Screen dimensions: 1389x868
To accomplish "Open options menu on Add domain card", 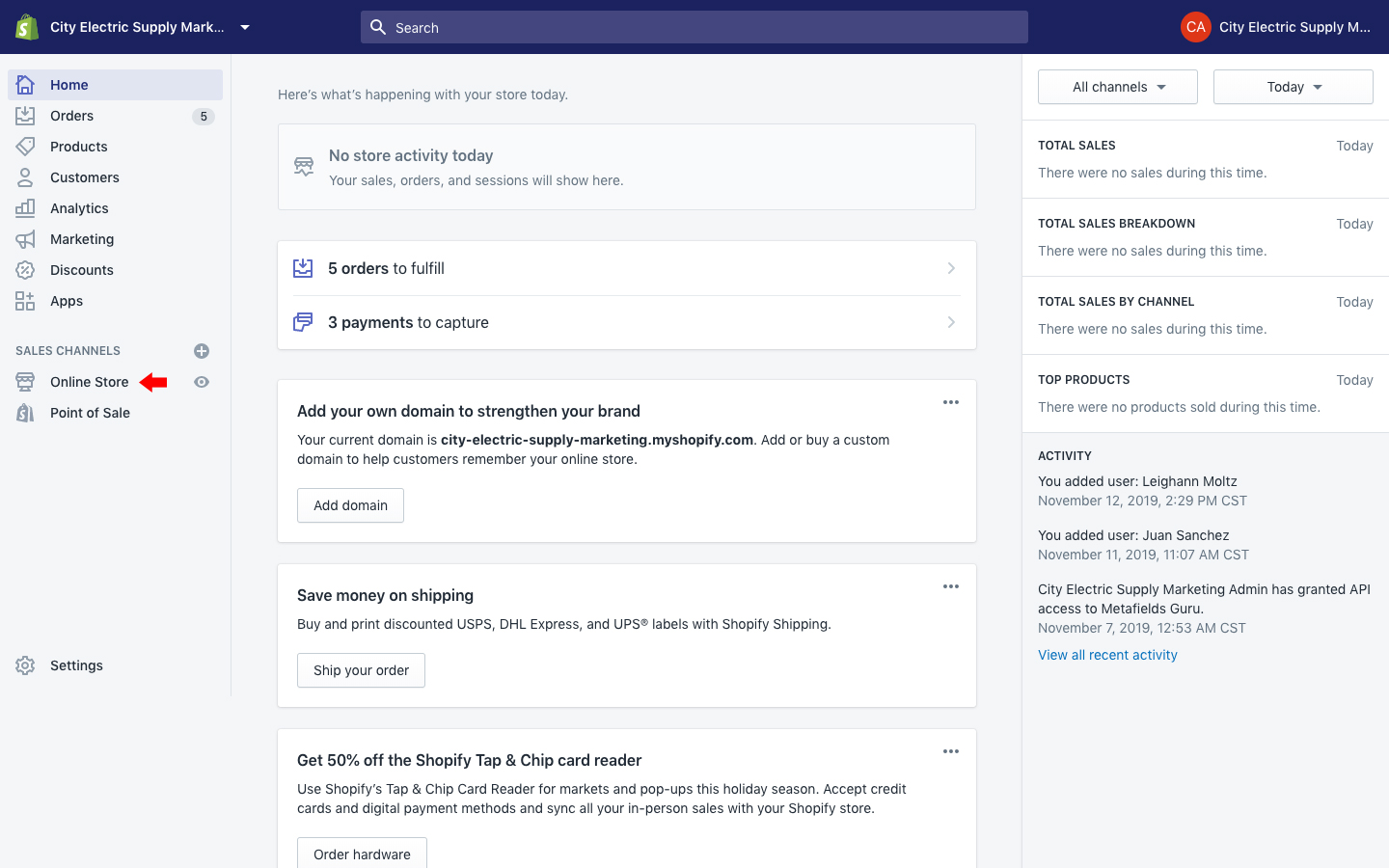I will tap(951, 402).
